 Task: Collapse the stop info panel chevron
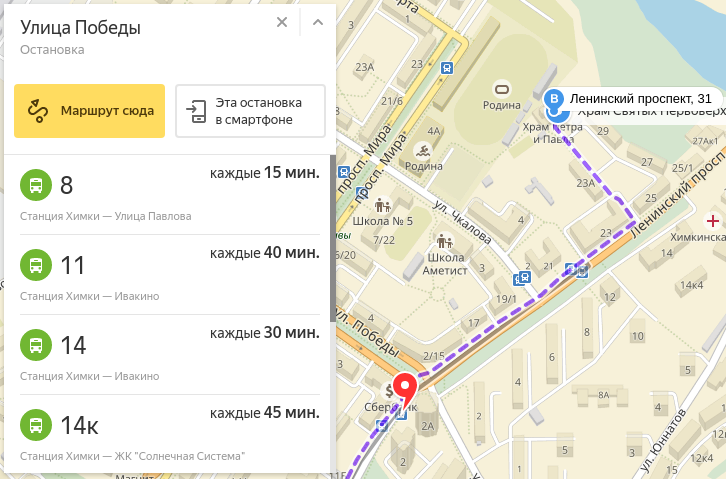[318, 22]
